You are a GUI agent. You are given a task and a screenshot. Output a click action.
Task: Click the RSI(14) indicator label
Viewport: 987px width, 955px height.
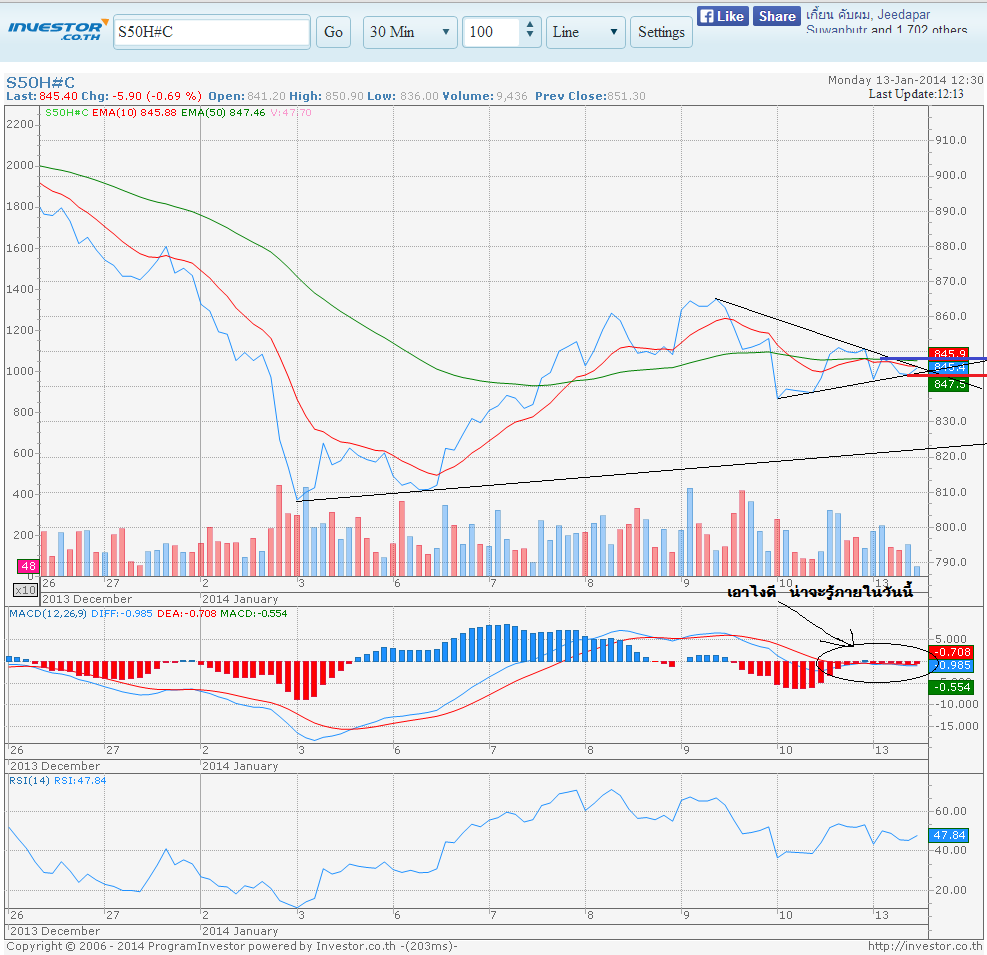click(30, 781)
